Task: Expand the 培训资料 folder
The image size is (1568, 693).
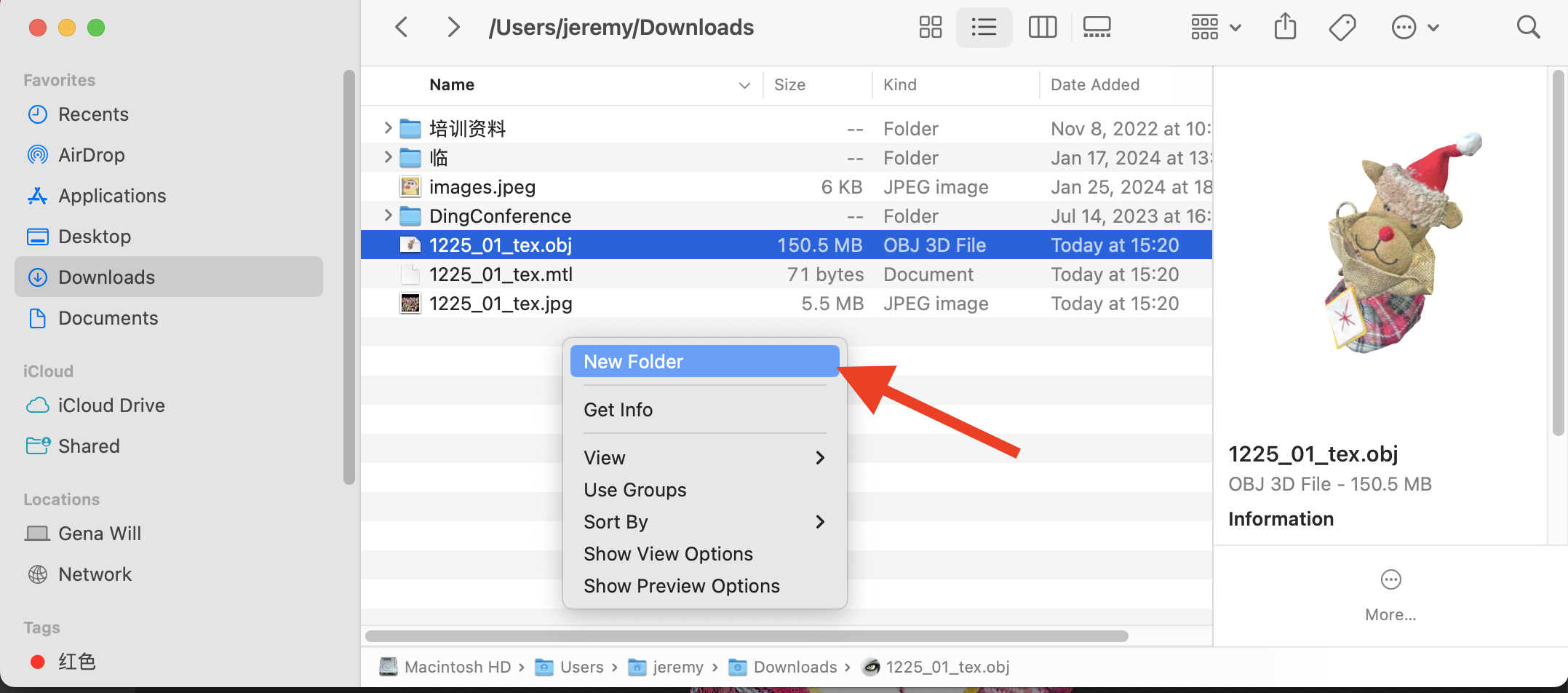Action: (x=388, y=128)
